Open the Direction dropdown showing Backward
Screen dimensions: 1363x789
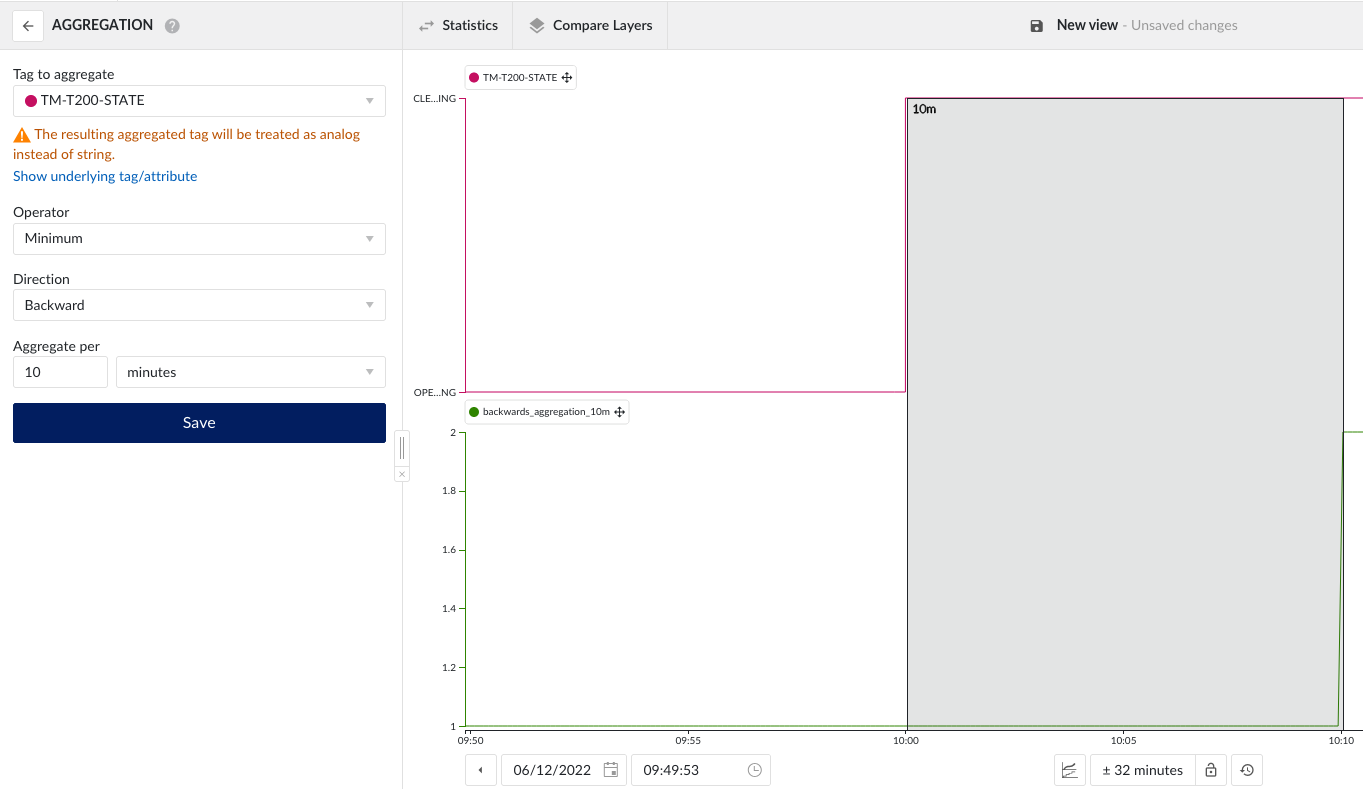199,305
